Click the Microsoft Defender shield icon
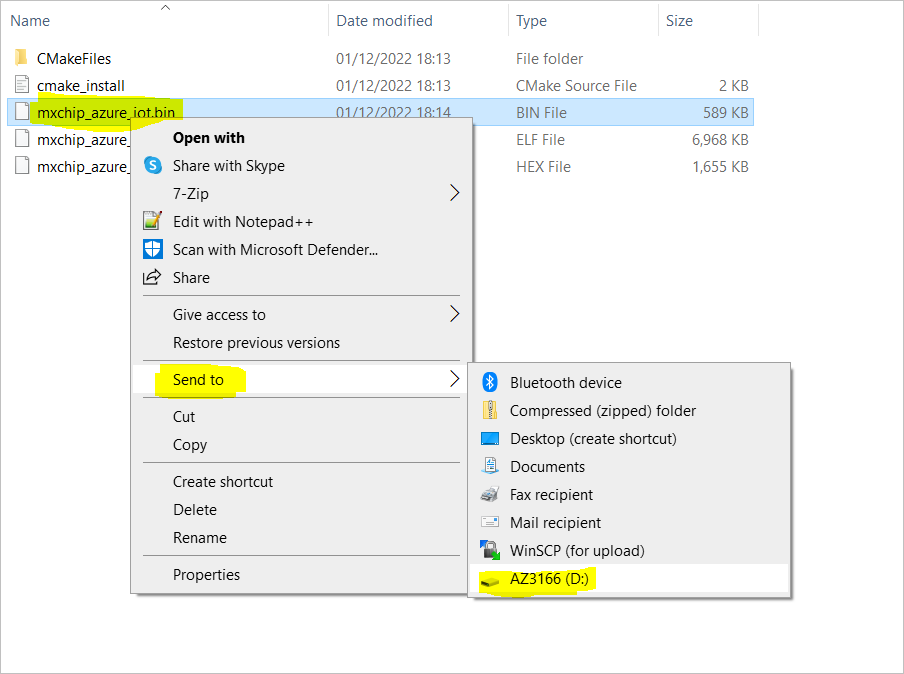 [x=153, y=249]
